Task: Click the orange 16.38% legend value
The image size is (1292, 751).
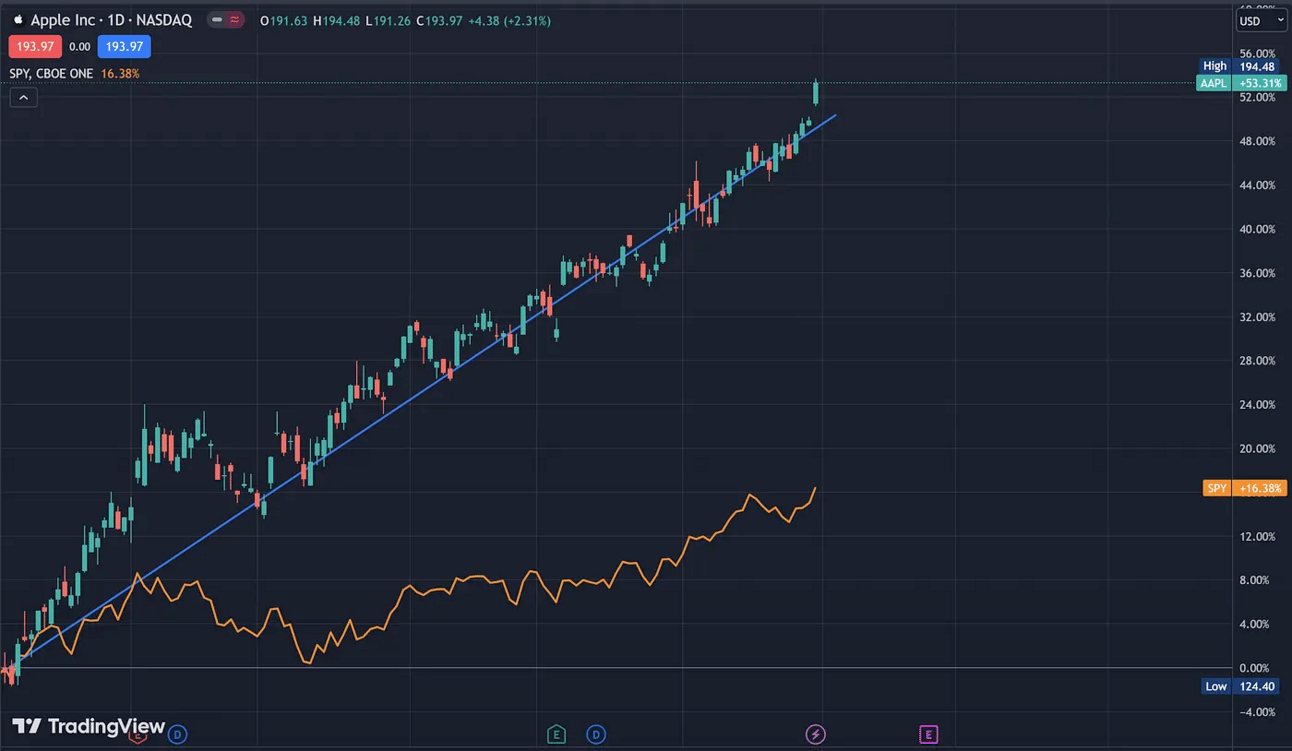Action: (x=120, y=73)
